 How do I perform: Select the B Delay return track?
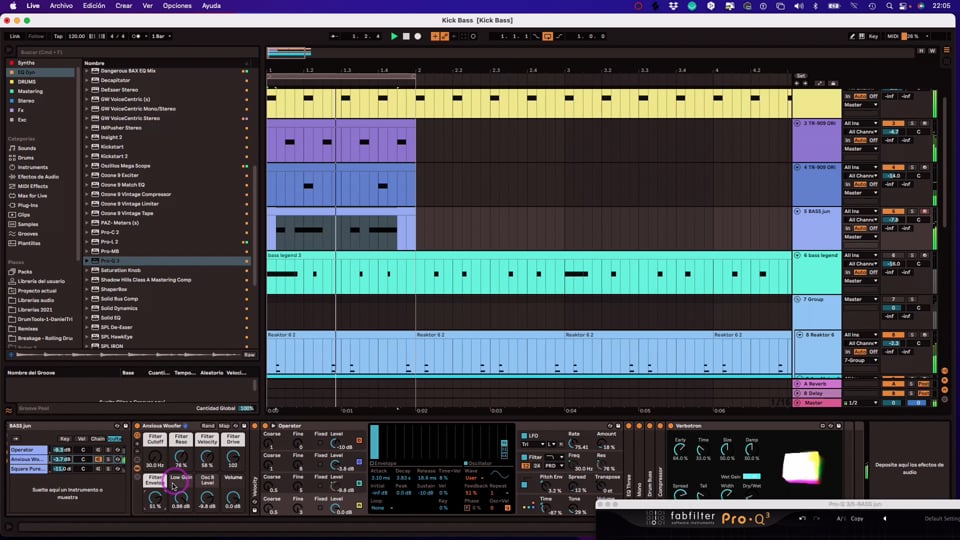pos(817,393)
